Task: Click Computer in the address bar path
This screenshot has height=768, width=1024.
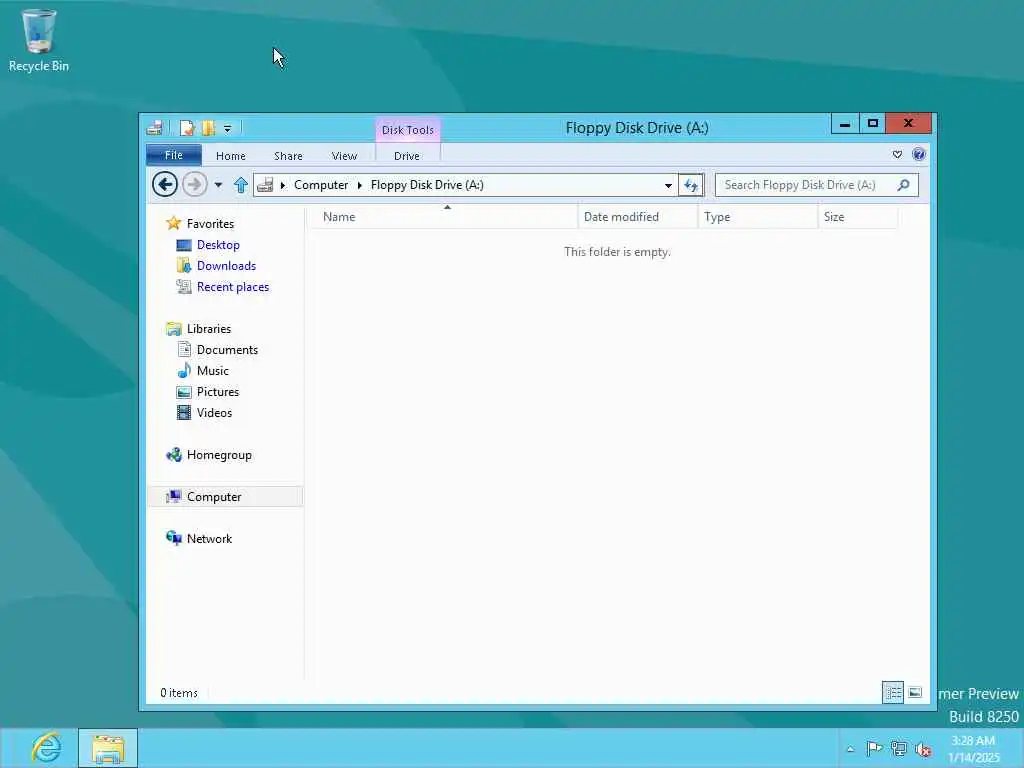Action: point(321,185)
